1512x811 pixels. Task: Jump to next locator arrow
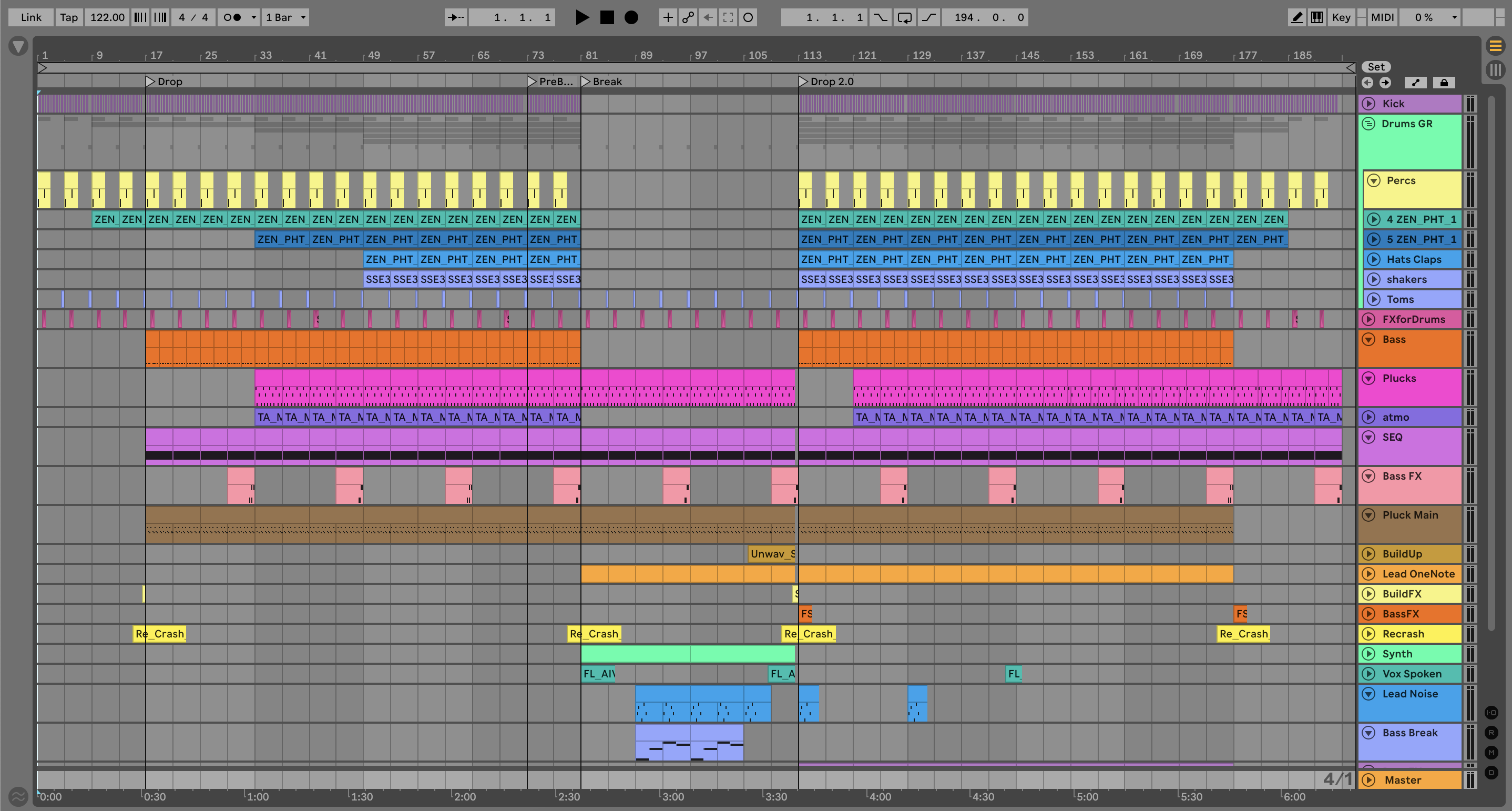coord(1385,83)
